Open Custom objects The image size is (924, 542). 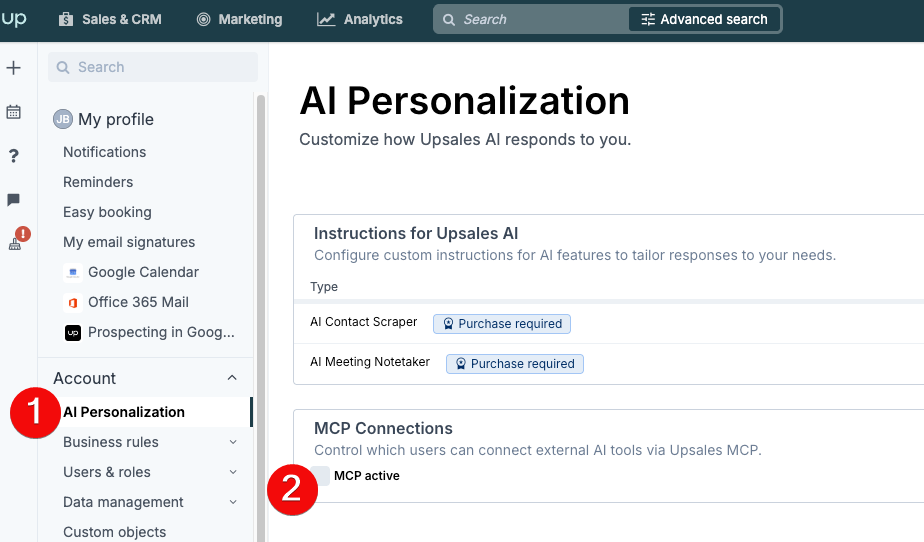pos(114,532)
